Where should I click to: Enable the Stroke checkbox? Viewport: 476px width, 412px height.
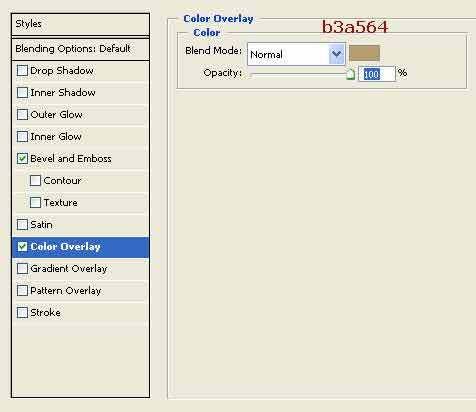coord(22,313)
